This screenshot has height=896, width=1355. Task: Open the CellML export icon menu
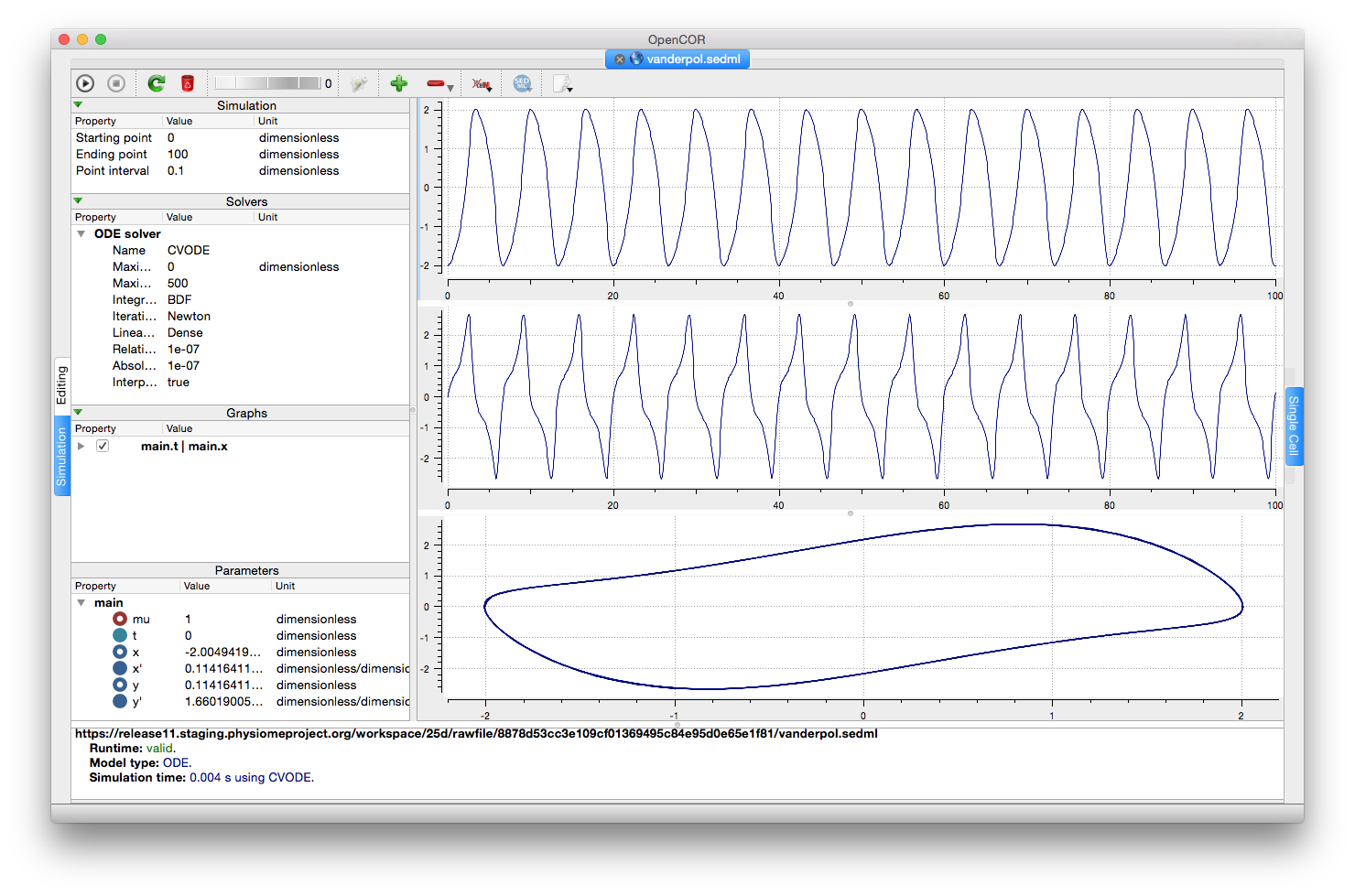coord(481,84)
